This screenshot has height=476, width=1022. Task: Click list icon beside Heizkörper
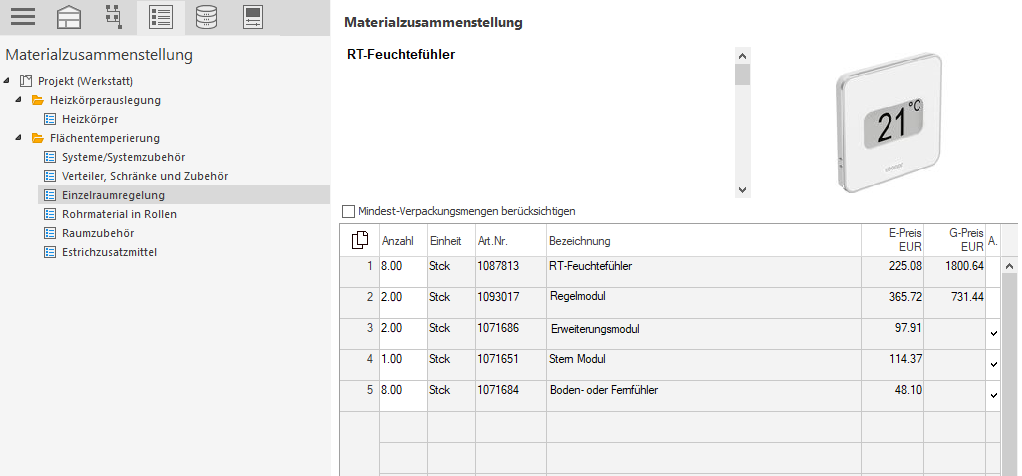click(50, 119)
